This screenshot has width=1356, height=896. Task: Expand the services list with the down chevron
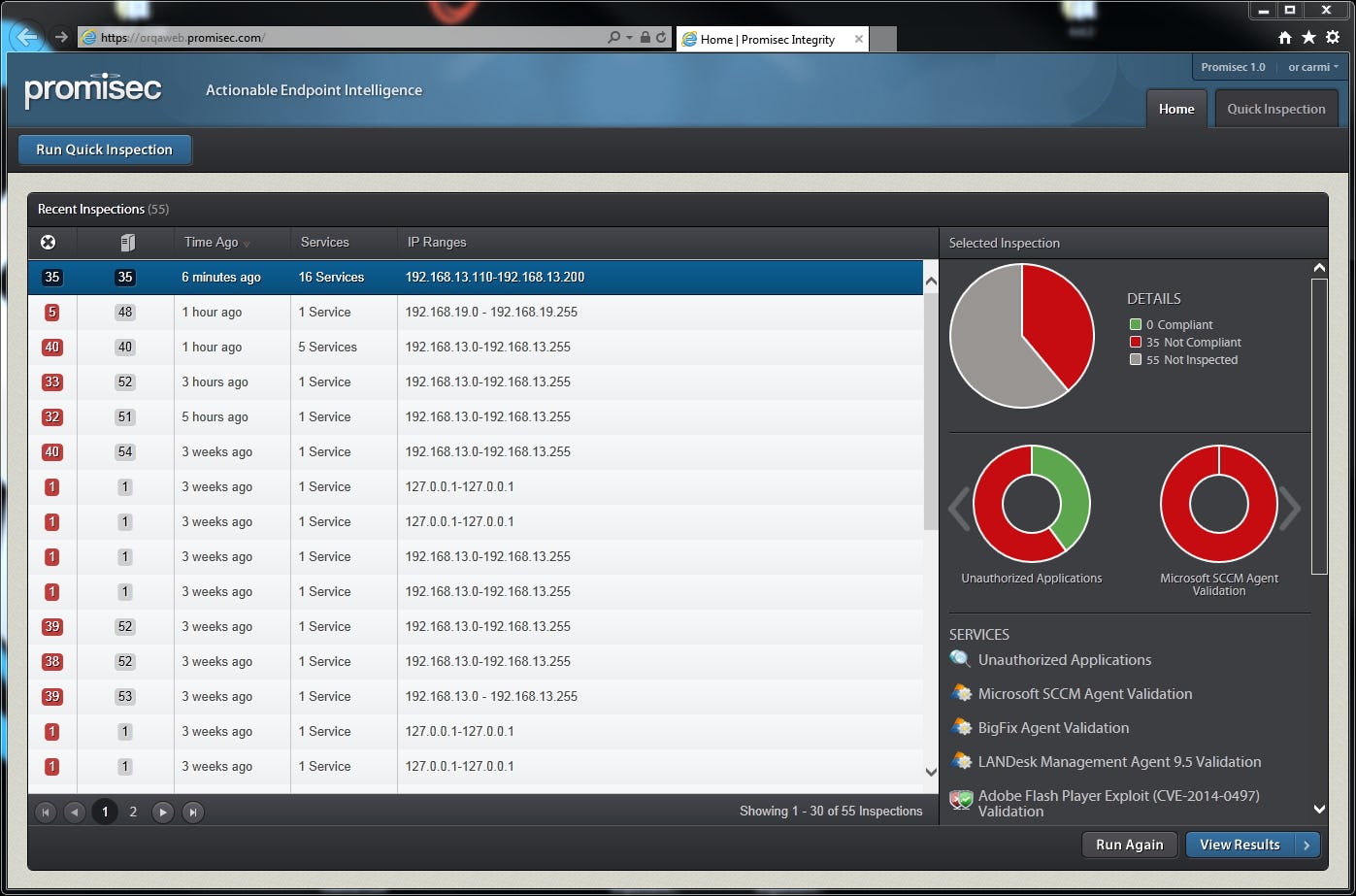tap(1318, 809)
